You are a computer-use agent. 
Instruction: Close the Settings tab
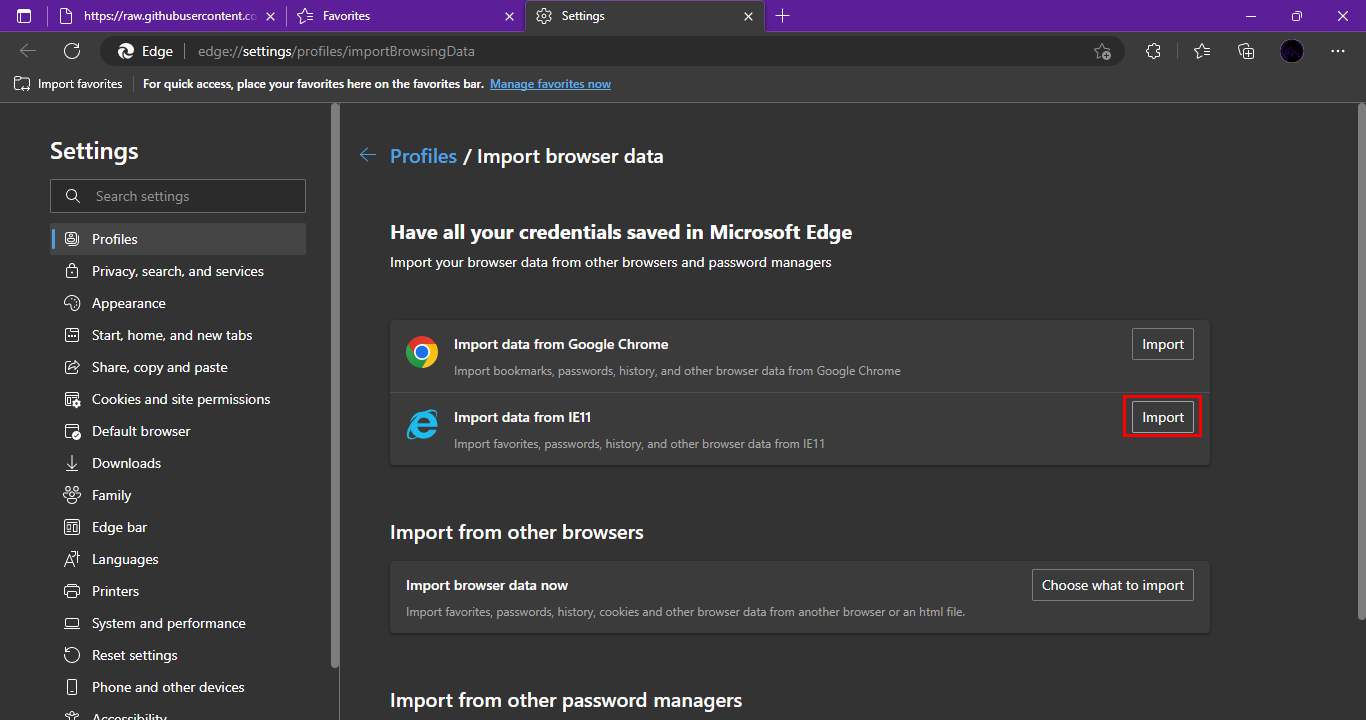(x=748, y=16)
